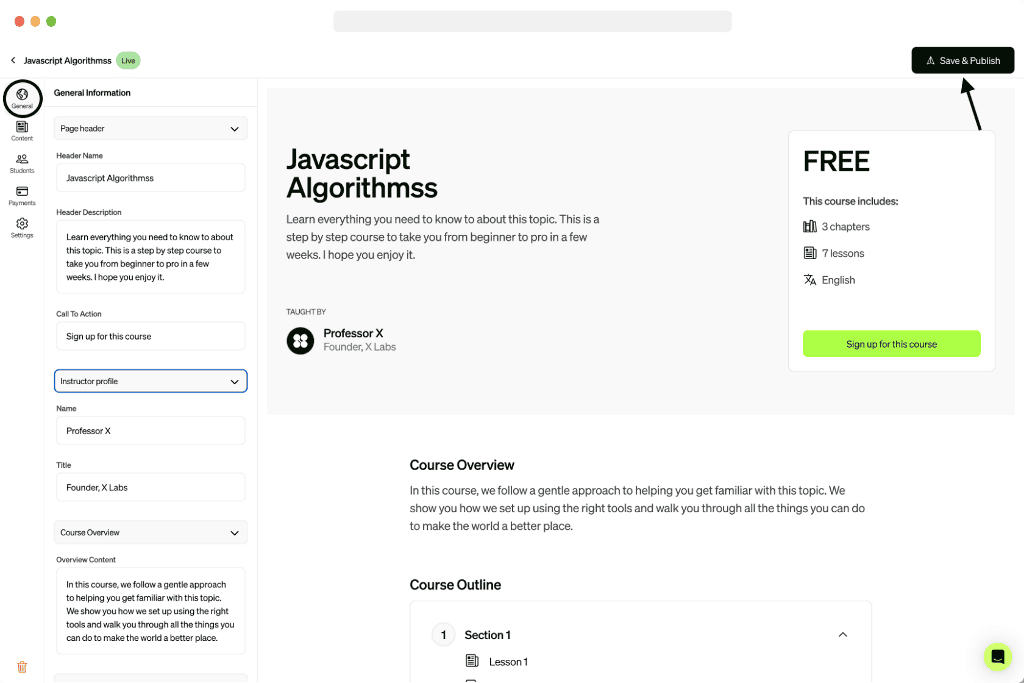Click the orange trash delete icon
1024x683 pixels.
point(22,667)
